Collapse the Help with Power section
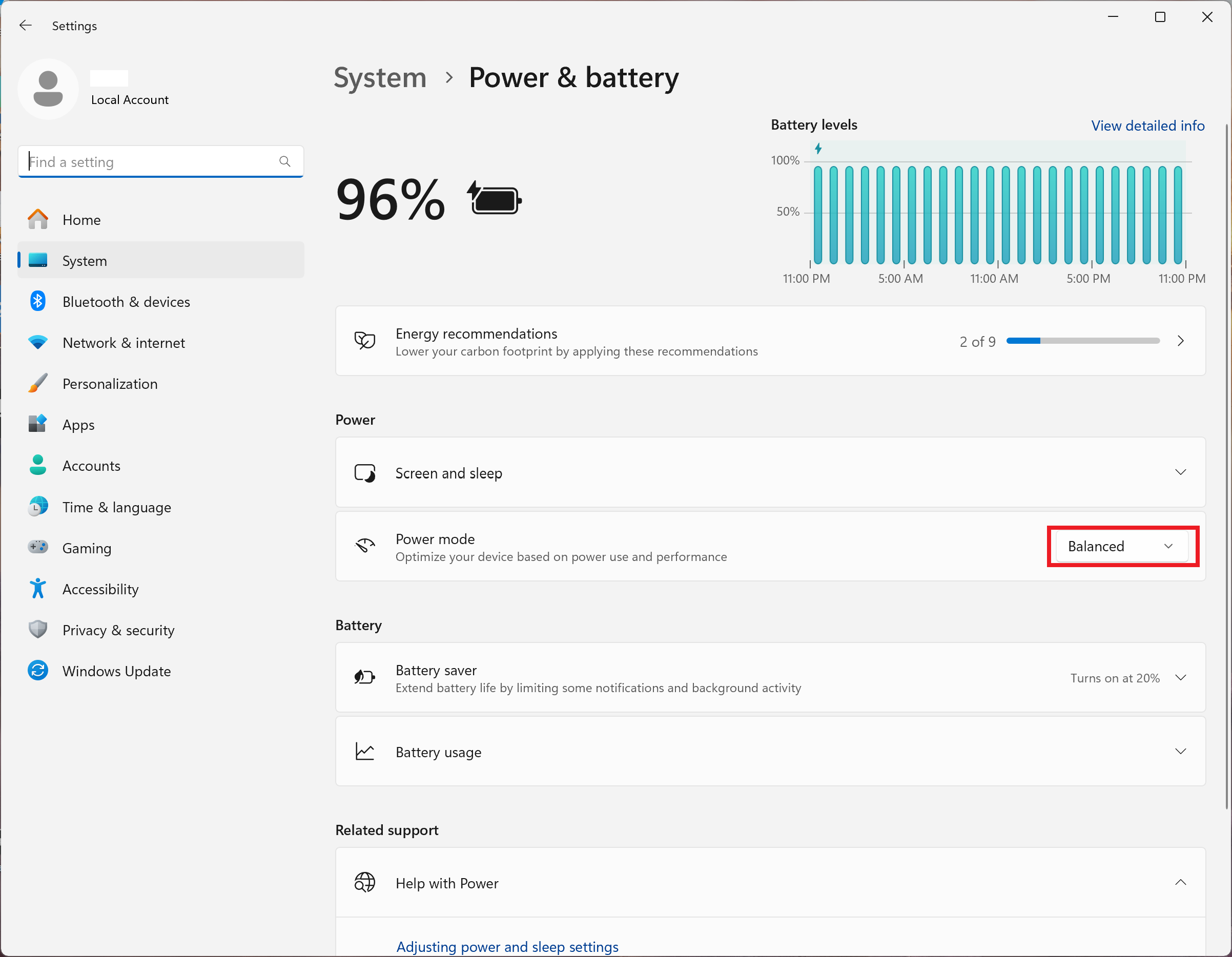This screenshot has width=1232, height=957. click(1180, 883)
